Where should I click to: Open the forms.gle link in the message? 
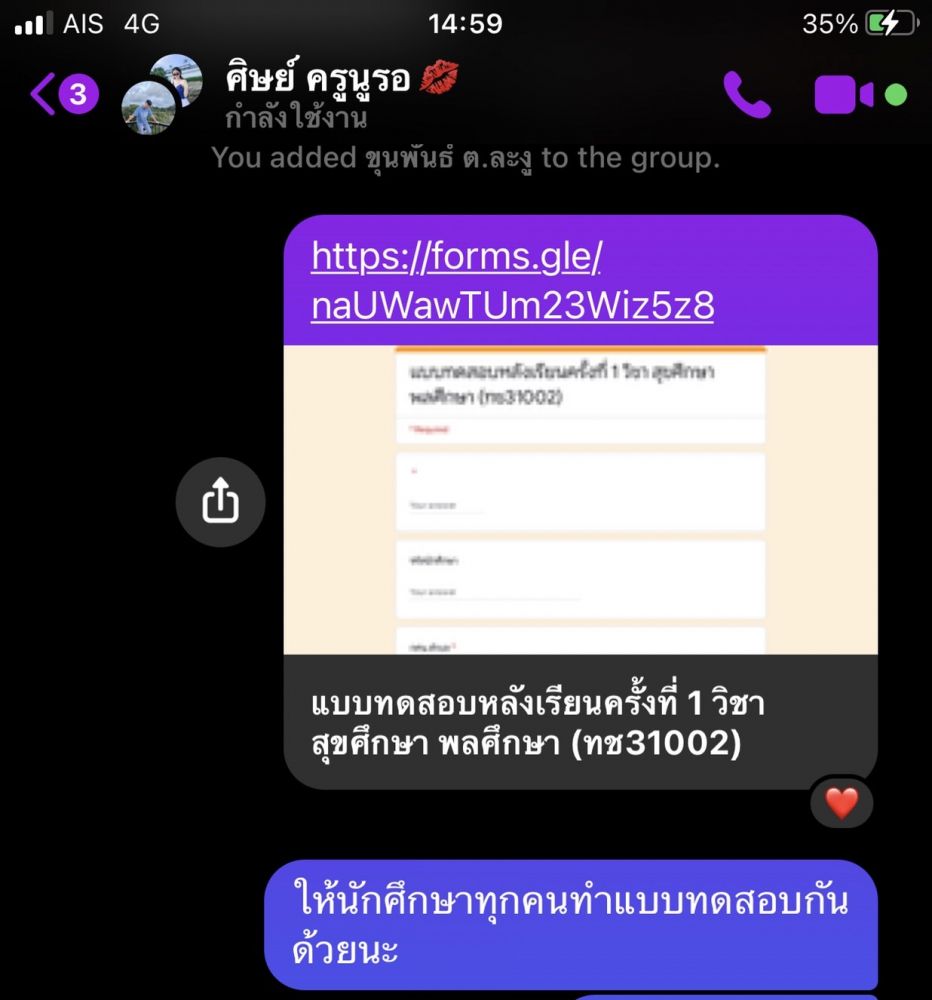pyautogui.click(x=512, y=280)
